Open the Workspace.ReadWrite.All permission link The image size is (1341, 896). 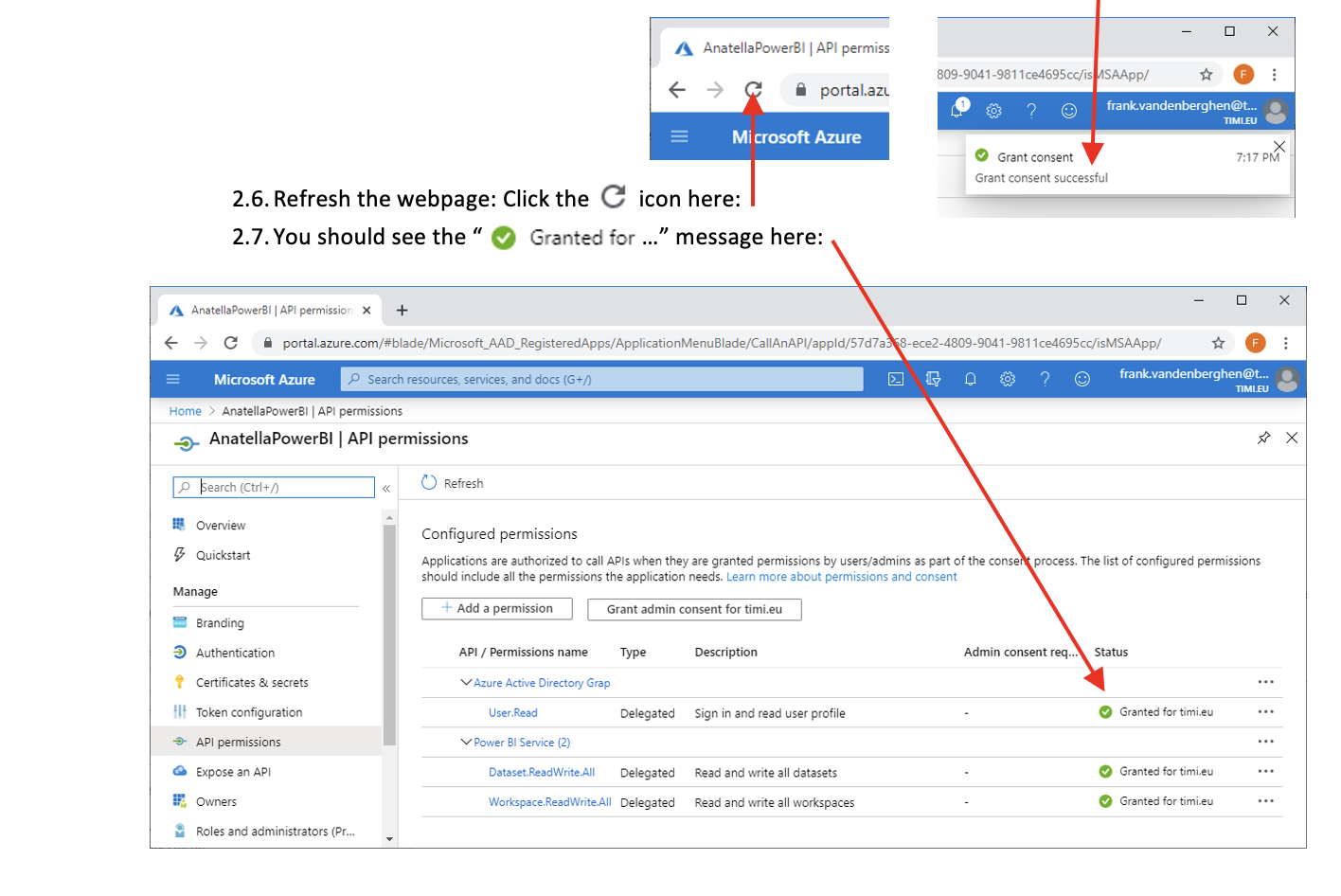coord(549,802)
